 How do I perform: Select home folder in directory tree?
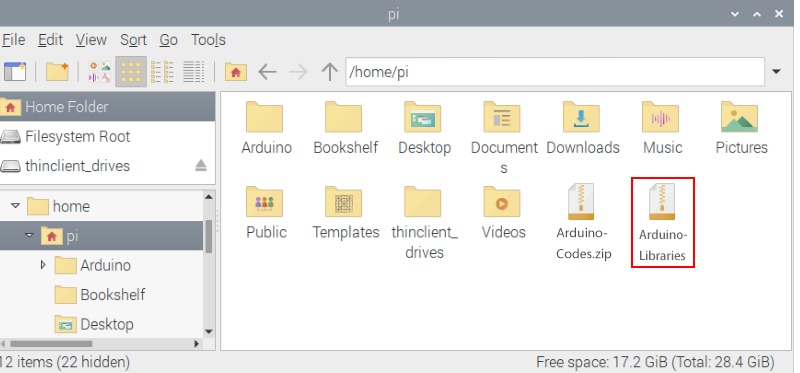pos(58,206)
